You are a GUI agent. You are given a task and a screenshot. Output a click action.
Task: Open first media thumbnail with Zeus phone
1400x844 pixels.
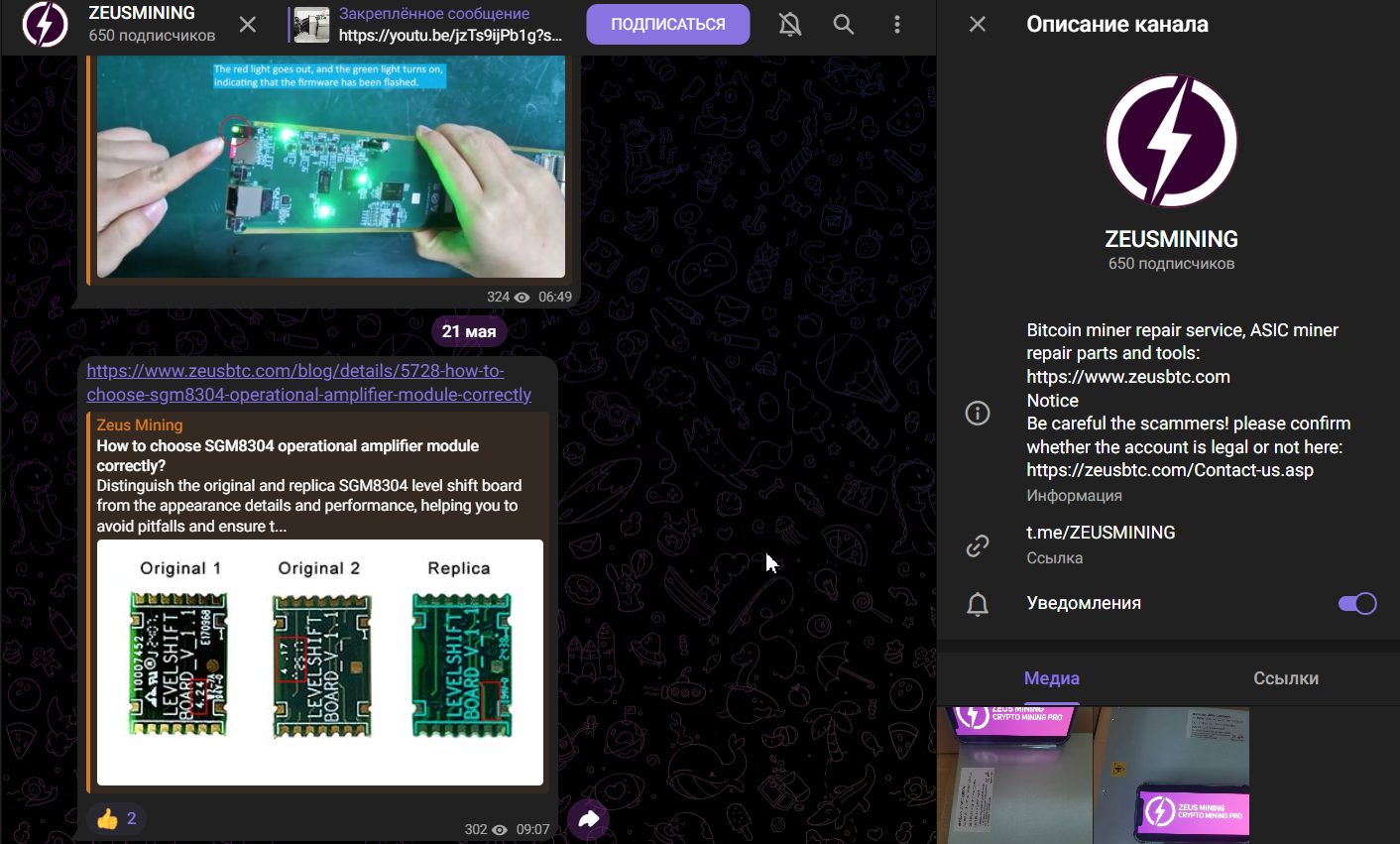tap(1013, 775)
